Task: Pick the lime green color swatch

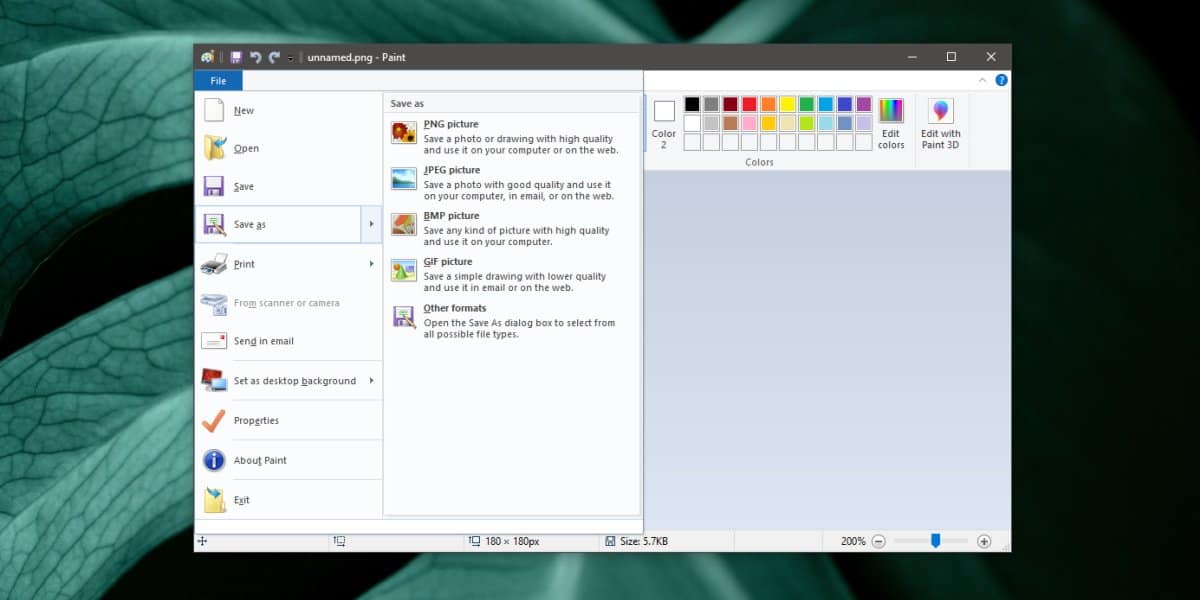Action: 806,123
